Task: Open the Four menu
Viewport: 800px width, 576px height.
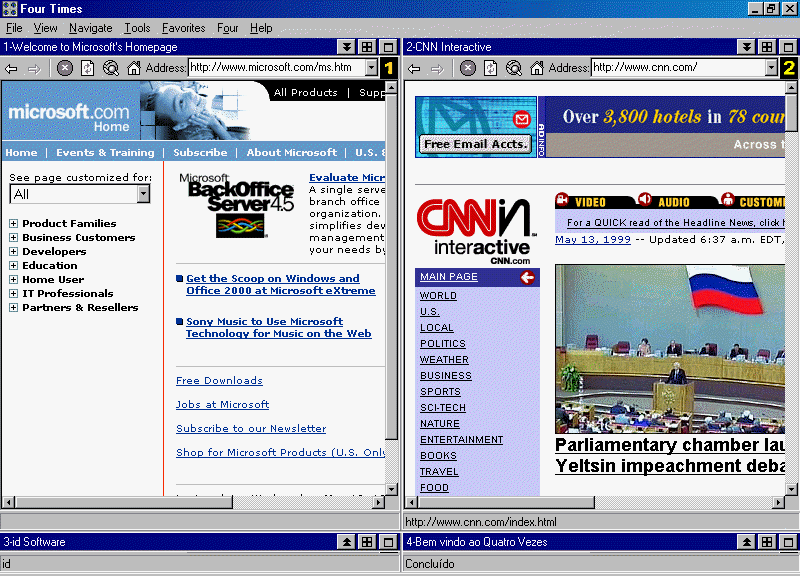Action: click(x=228, y=28)
